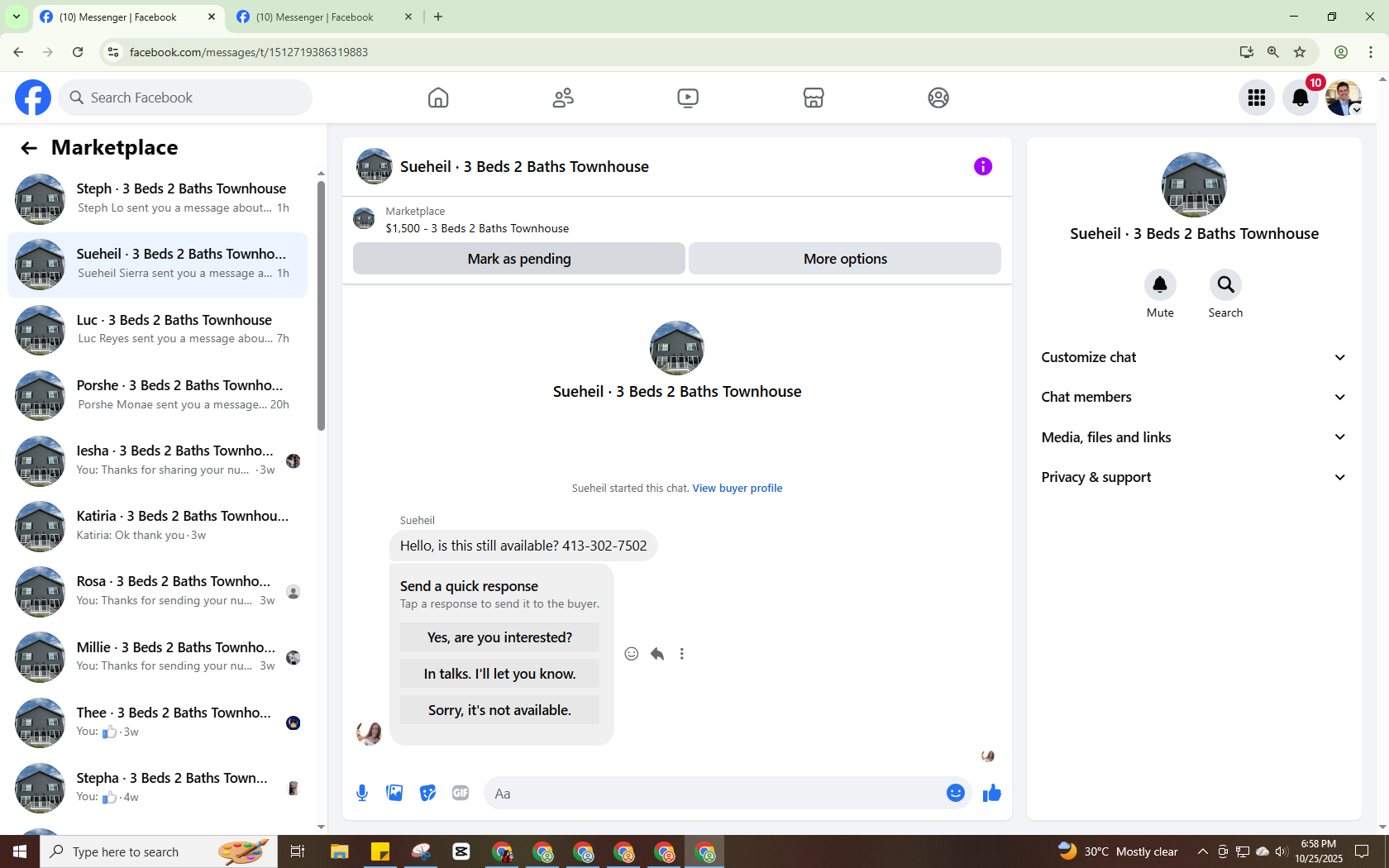Send quick response 'Yes, are you interested?'
Image resolution: width=1389 pixels, height=868 pixels.
pos(499,637)
